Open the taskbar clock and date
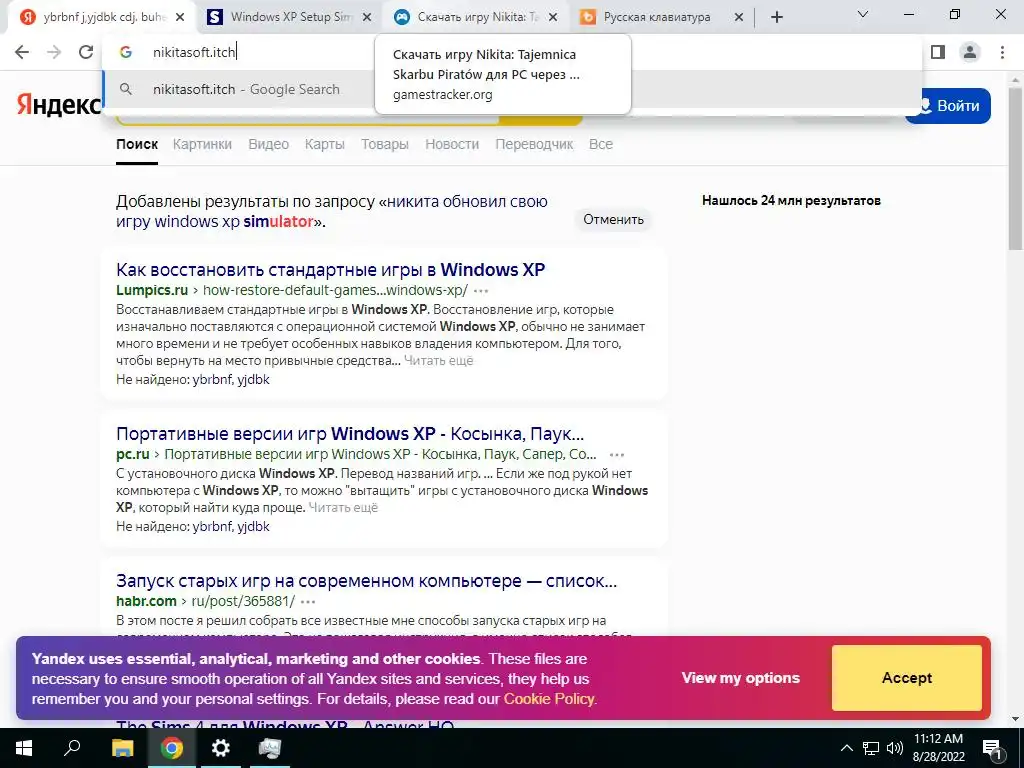The height and width of the screenshot is (768, 1024). pos(938,748)
